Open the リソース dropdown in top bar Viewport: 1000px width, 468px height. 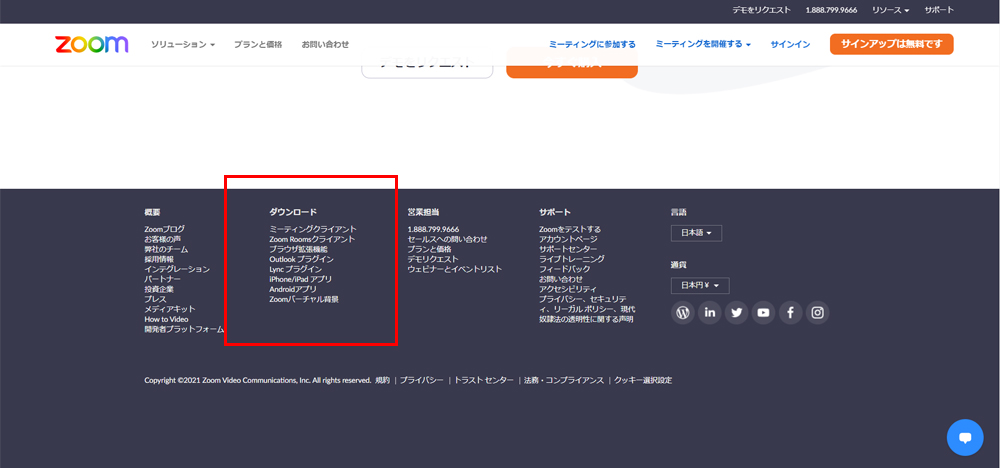coord(890,10)
